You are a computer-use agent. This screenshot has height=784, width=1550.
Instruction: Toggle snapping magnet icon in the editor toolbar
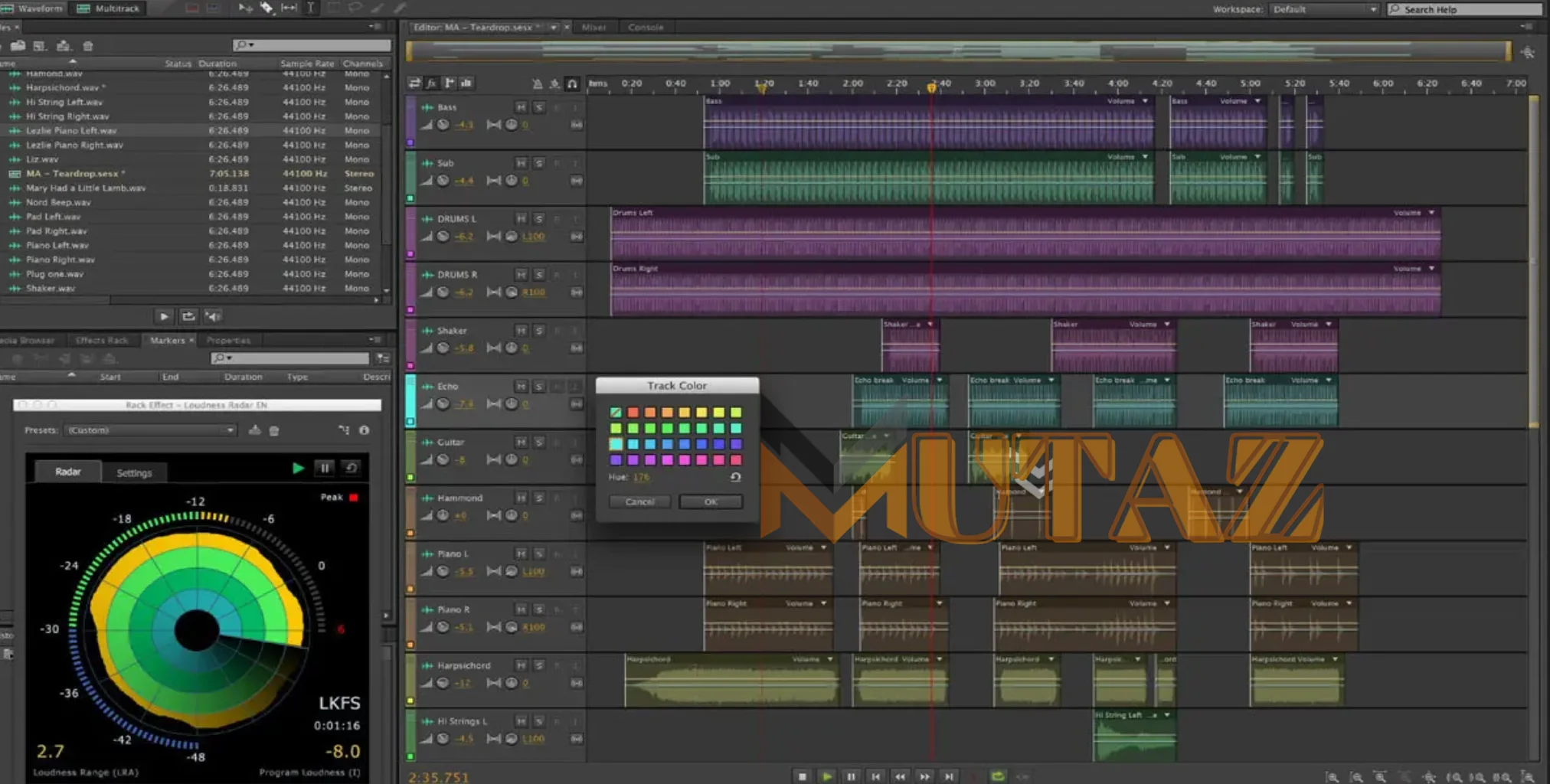[571, 83]
